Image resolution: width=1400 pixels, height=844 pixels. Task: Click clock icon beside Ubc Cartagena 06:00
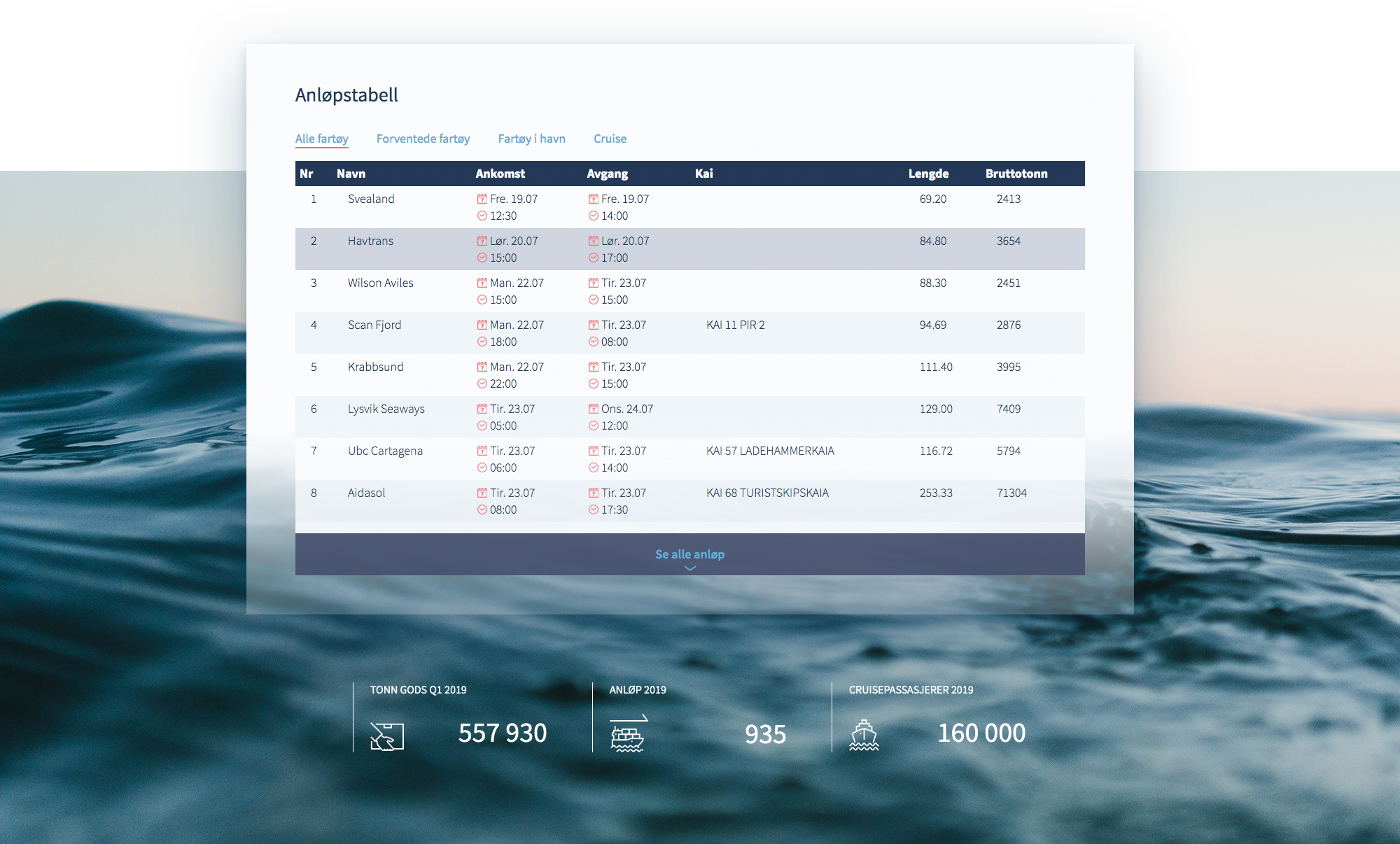(x=482, y=467)
